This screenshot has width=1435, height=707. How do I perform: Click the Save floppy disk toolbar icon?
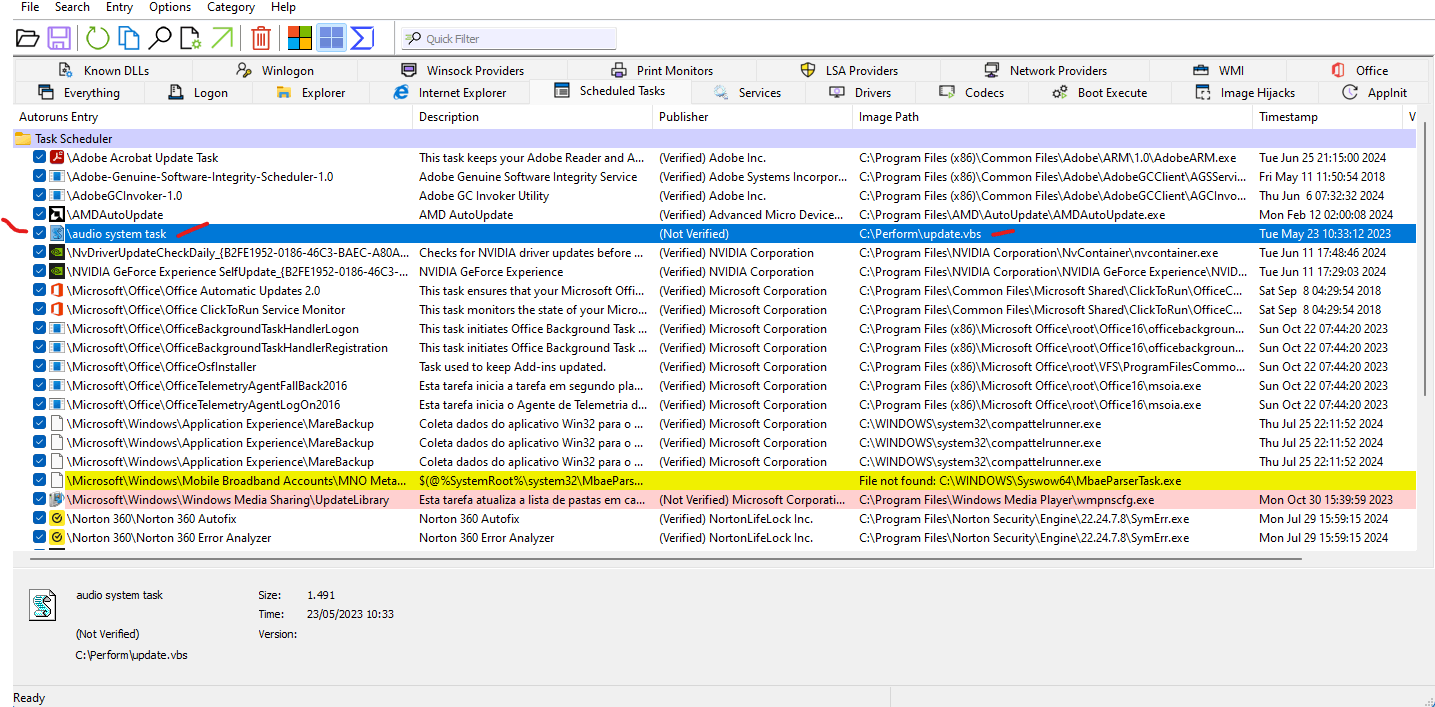[59, 39]
